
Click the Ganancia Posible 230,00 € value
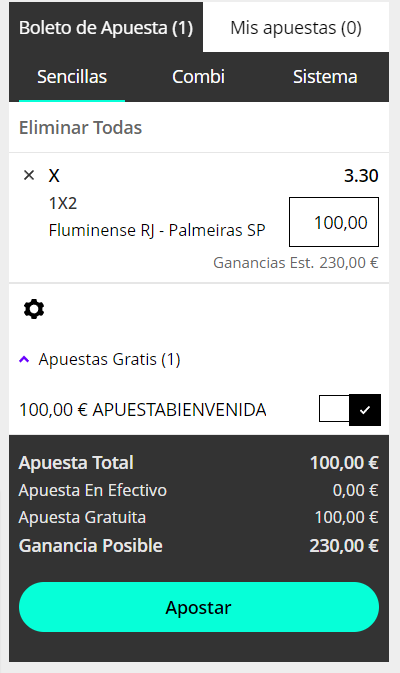(x=344, y=546)
